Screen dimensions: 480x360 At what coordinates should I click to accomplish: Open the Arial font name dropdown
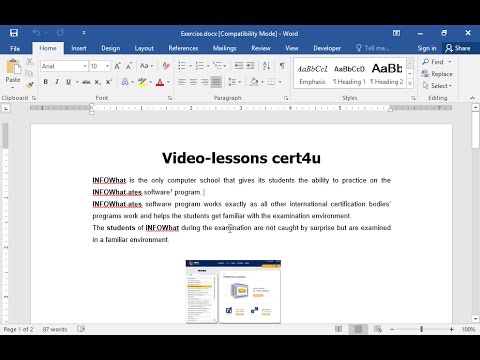click(x=85, y=66)
